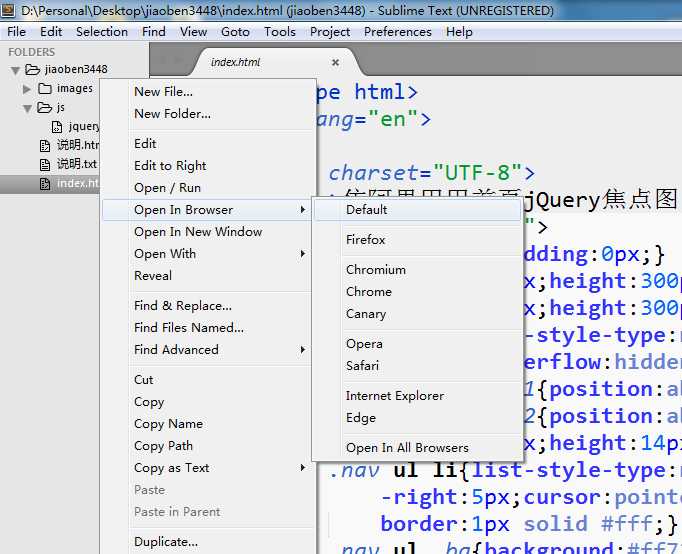Viewport: 682px width, 554px height.
Task: Select Edit to Right
Action: [x=208, y=166]
